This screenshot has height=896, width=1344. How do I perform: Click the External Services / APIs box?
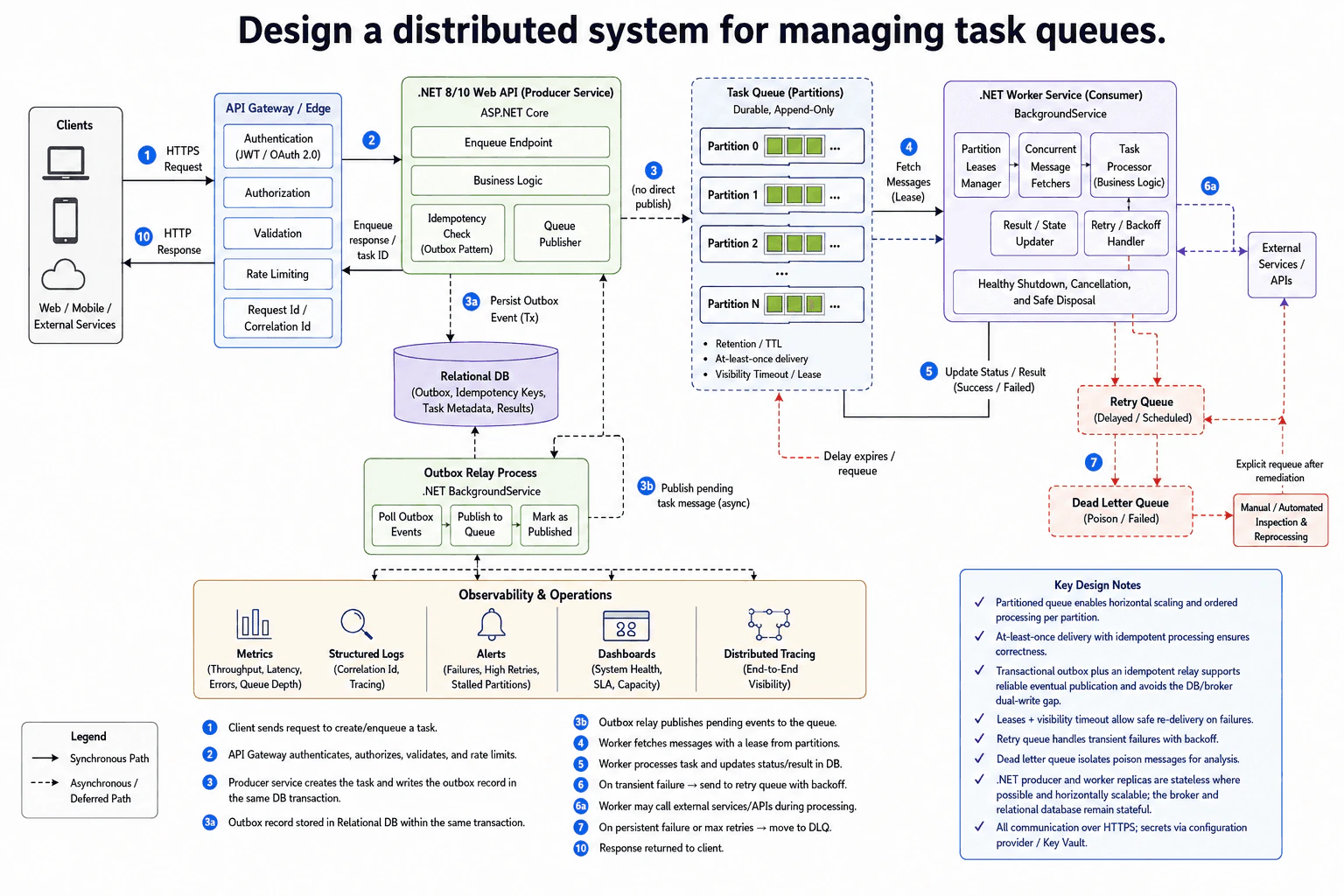(x=1282, y=264)
